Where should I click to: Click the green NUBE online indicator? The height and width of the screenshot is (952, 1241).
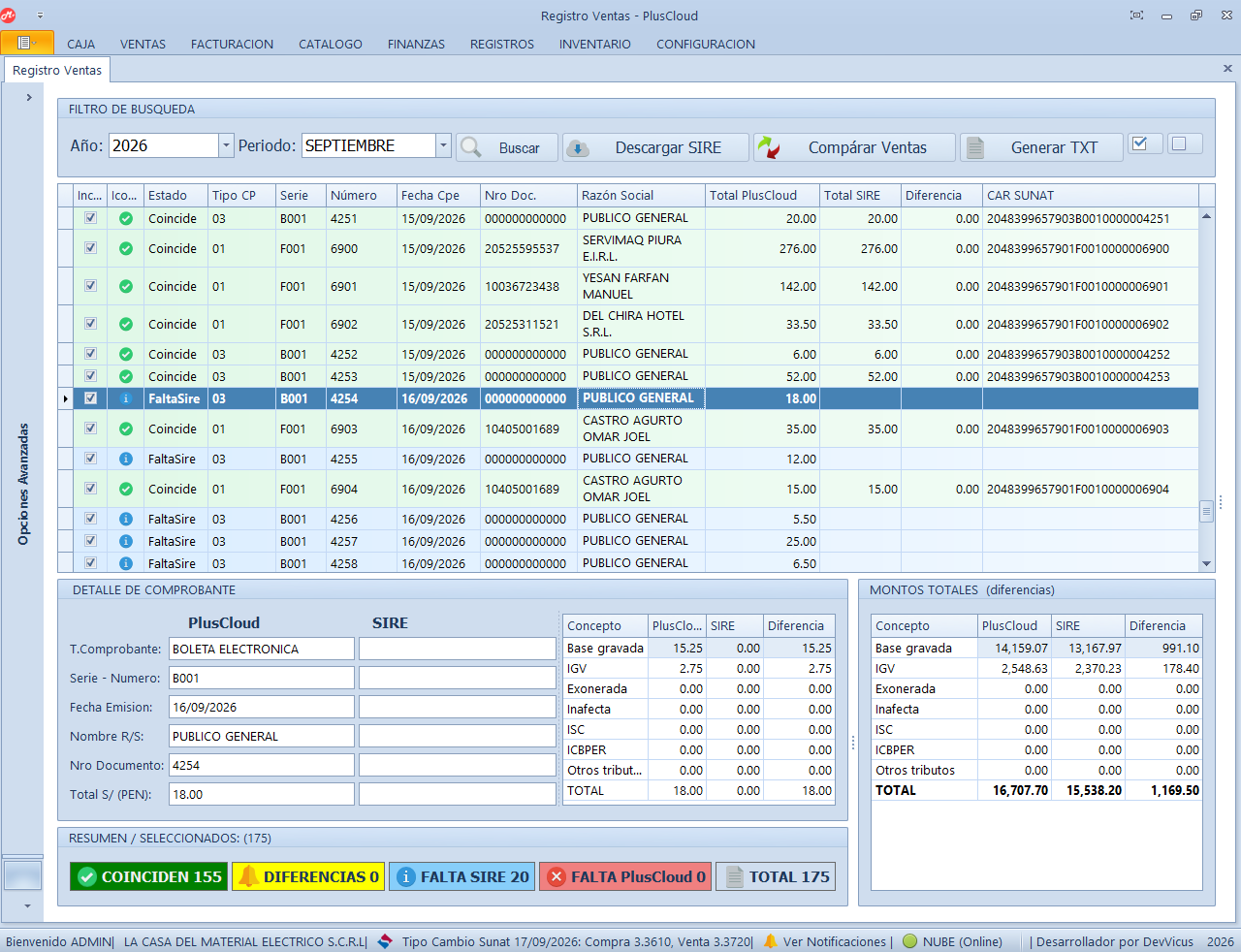[x=910, y=941]
